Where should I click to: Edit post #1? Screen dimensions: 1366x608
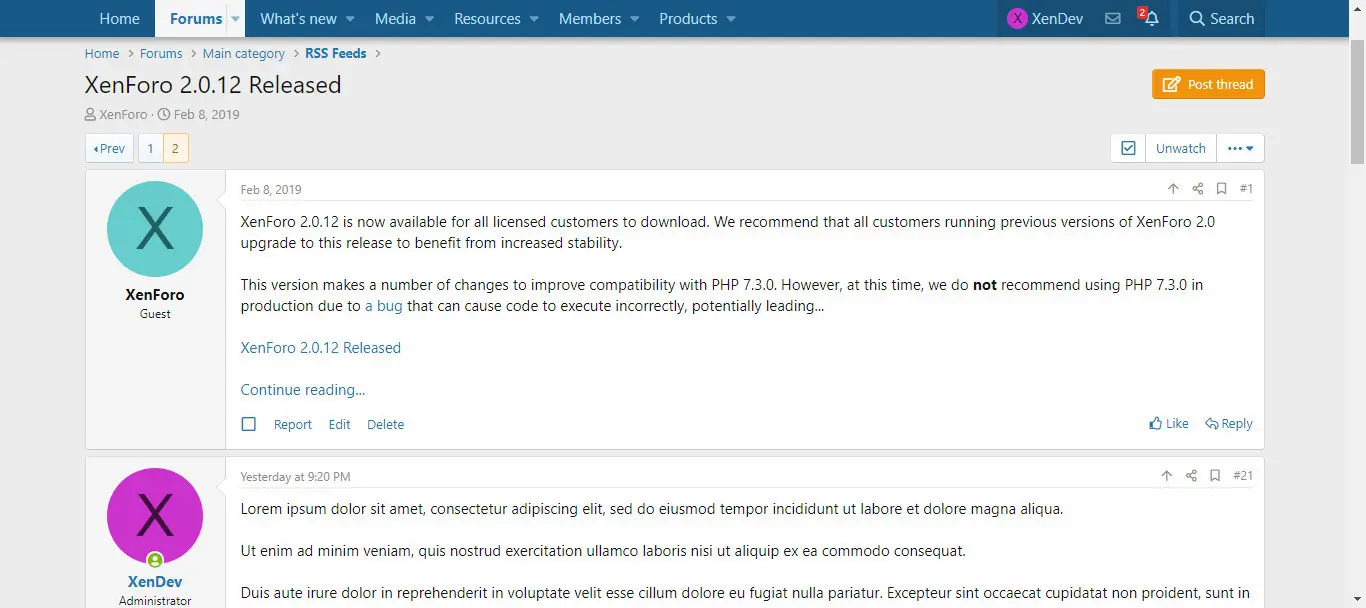[x=340, y=424]
